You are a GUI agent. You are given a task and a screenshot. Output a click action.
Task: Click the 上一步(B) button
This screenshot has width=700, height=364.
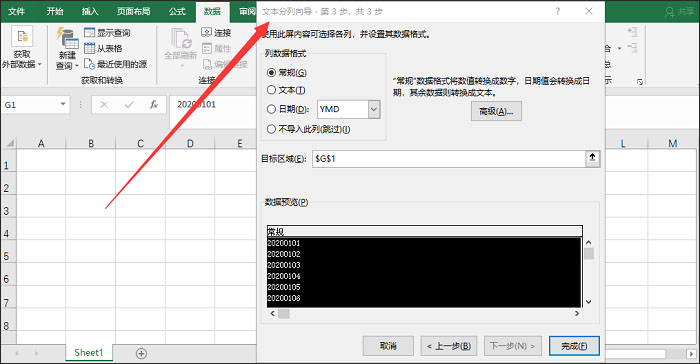[x=449, y=346]
